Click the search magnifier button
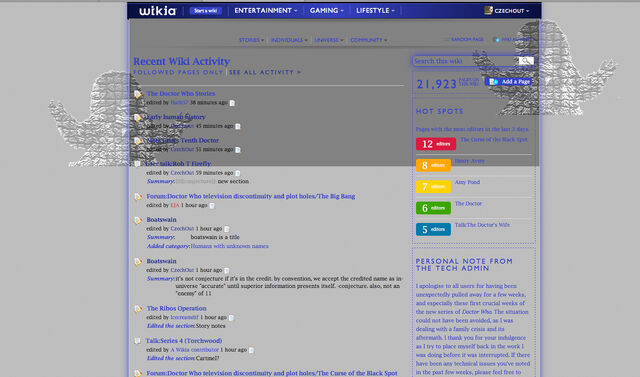 pos(526,61)
